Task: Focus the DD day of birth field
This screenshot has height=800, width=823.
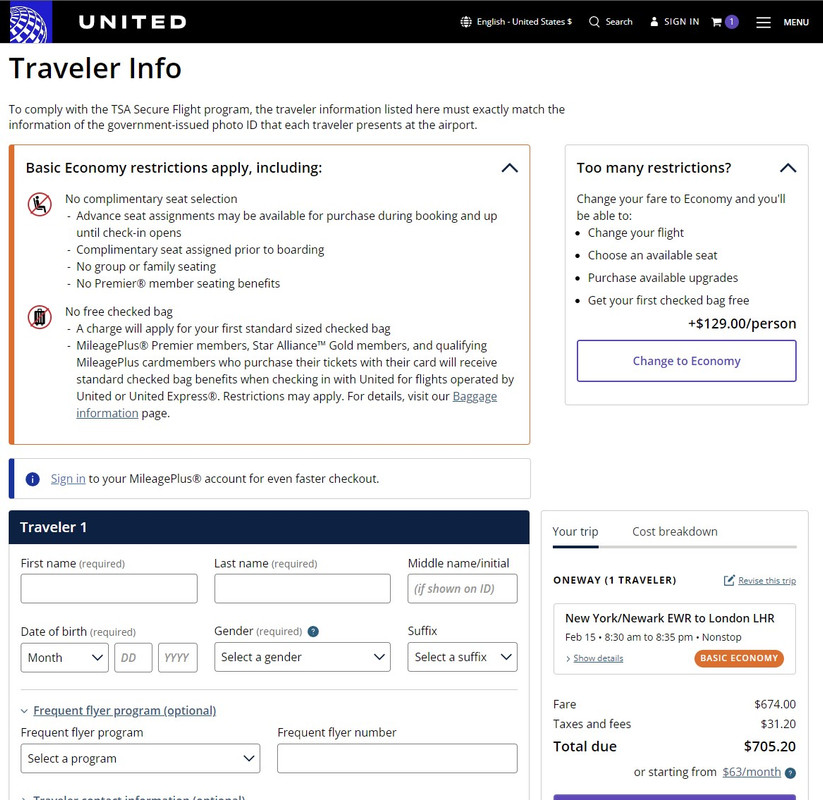Action: [133, 658]
